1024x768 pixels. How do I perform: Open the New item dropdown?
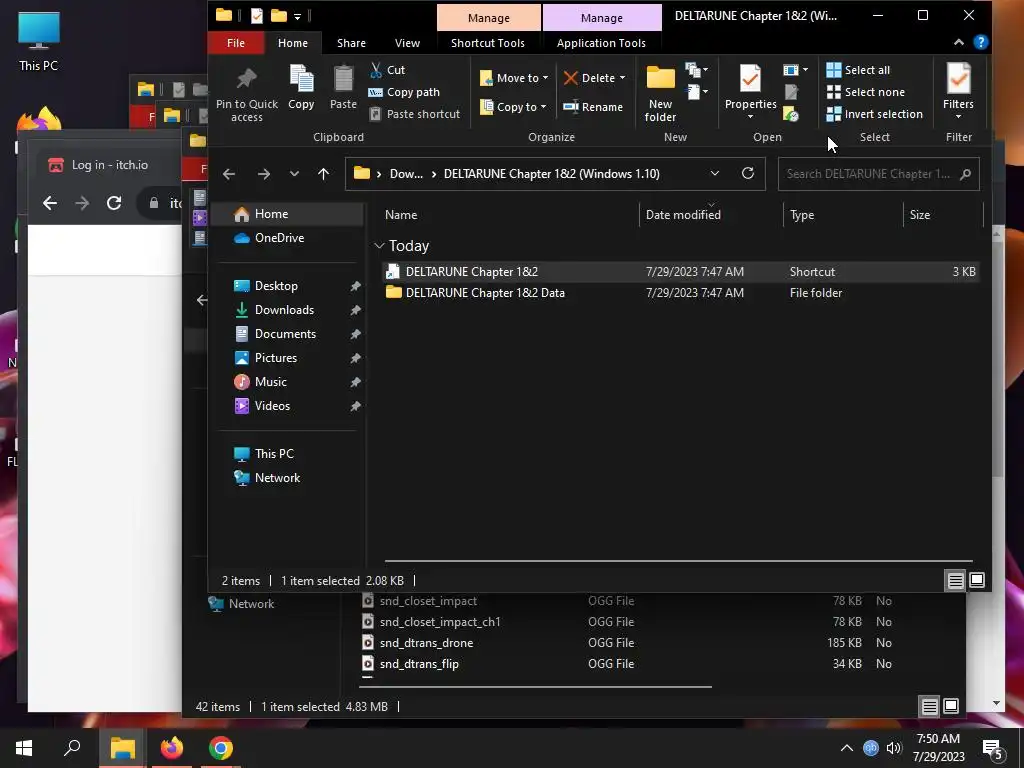point(696,70)
